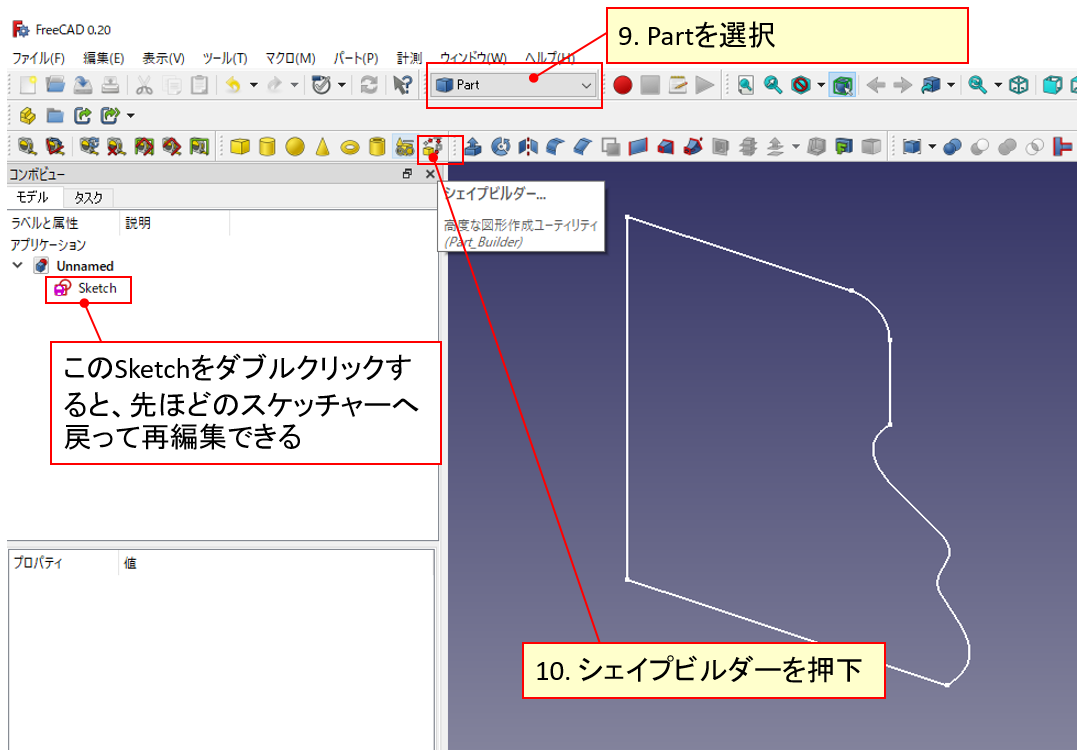This screenshot has width=1082, height=753.
Task: Open the redo history dropdown arrow
Action: (295, 85)
